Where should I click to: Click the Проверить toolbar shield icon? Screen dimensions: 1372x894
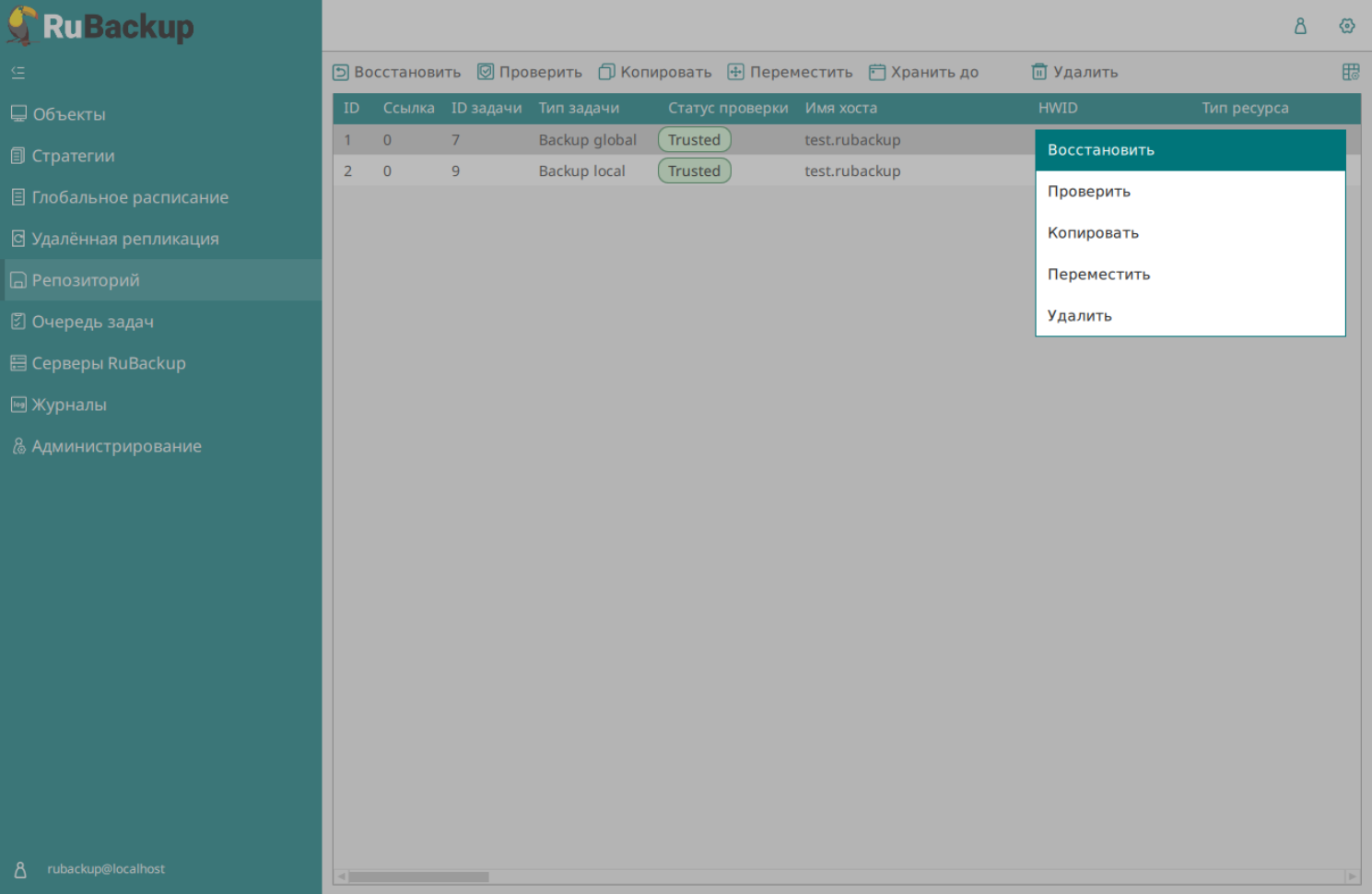tap(486, 72)
